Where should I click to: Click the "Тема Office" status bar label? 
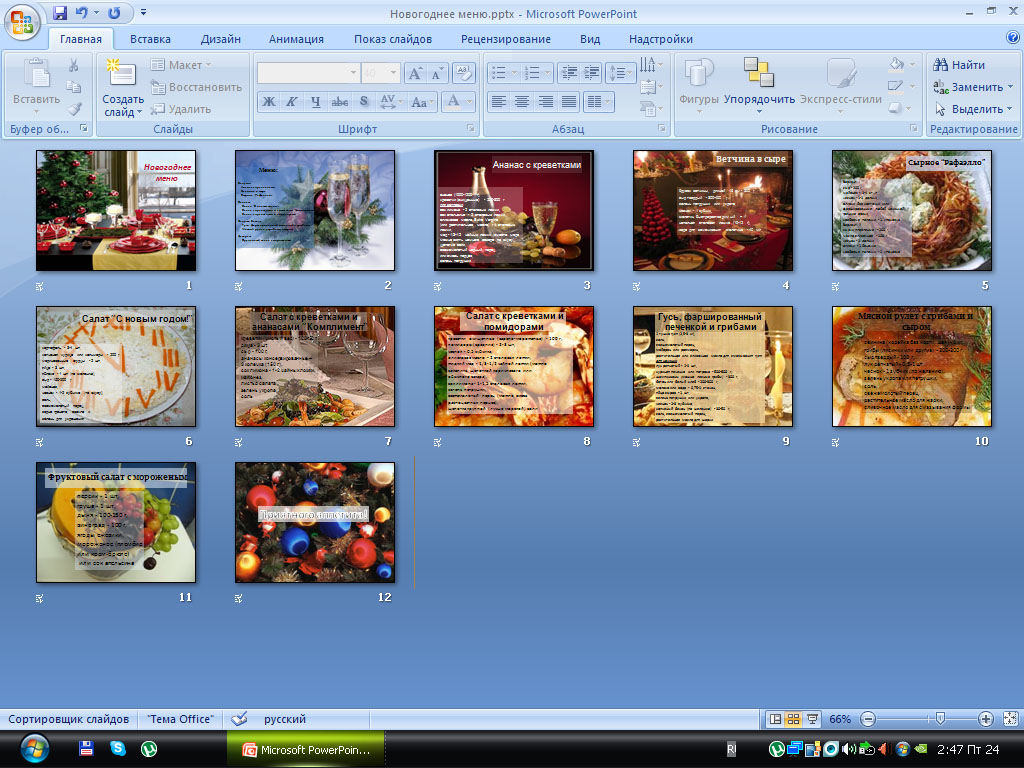click(x=180, y=719)
